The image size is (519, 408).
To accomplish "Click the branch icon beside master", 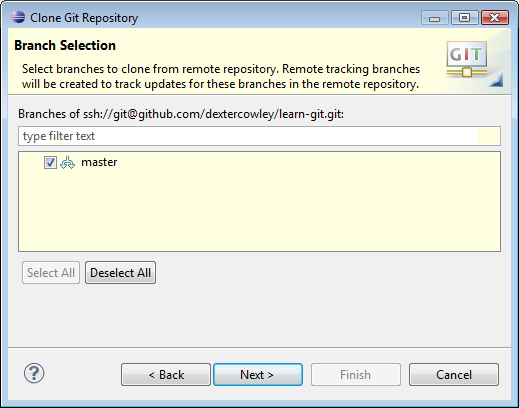I will point(67,163).
